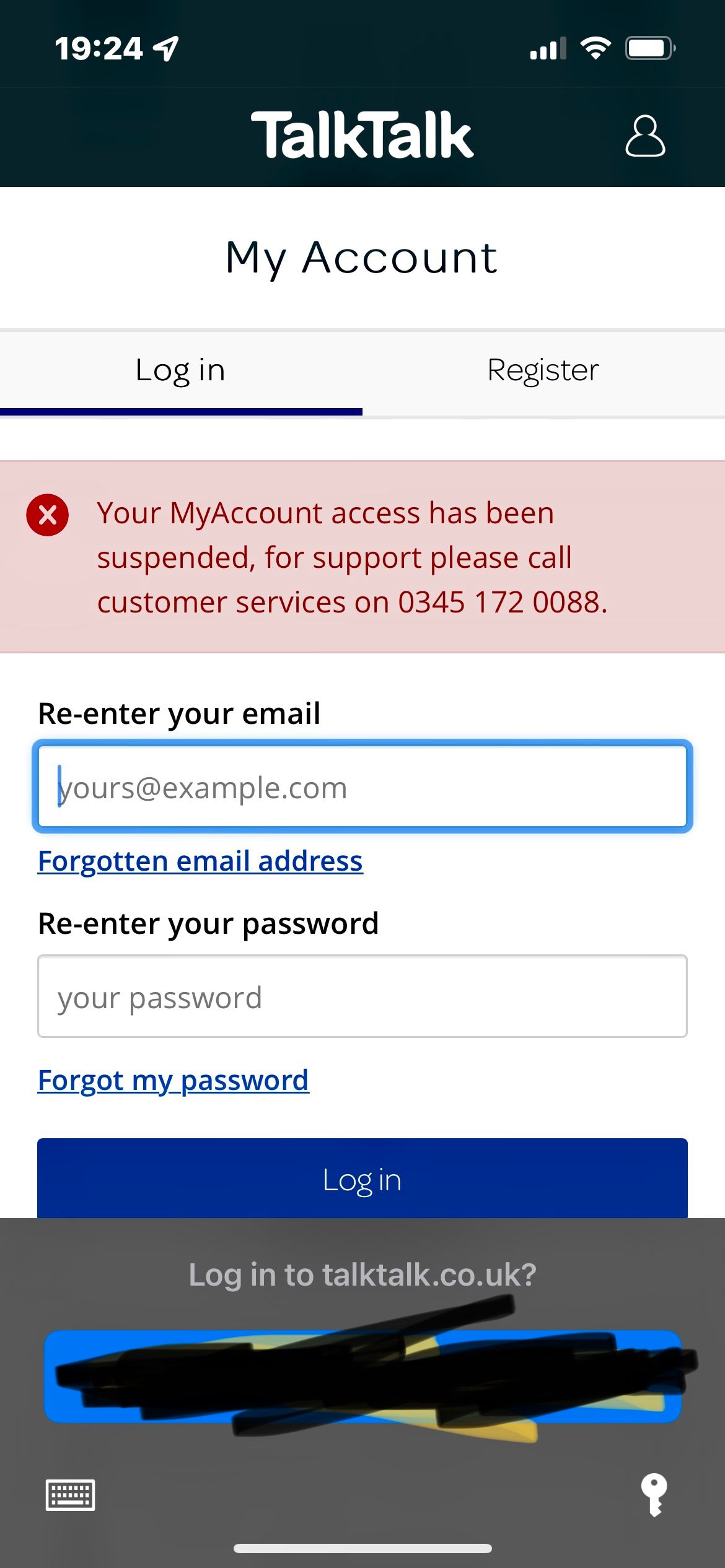Tap the suspended access error message
Viewport: 725px width, 1568px height.
(x=352, y=557)
